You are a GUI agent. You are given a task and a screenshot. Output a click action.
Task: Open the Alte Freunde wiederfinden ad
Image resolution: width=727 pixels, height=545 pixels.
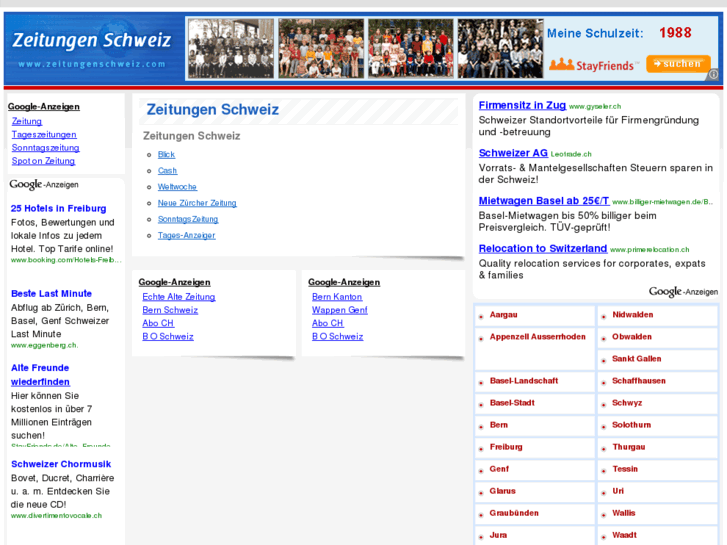pos(40,375)
